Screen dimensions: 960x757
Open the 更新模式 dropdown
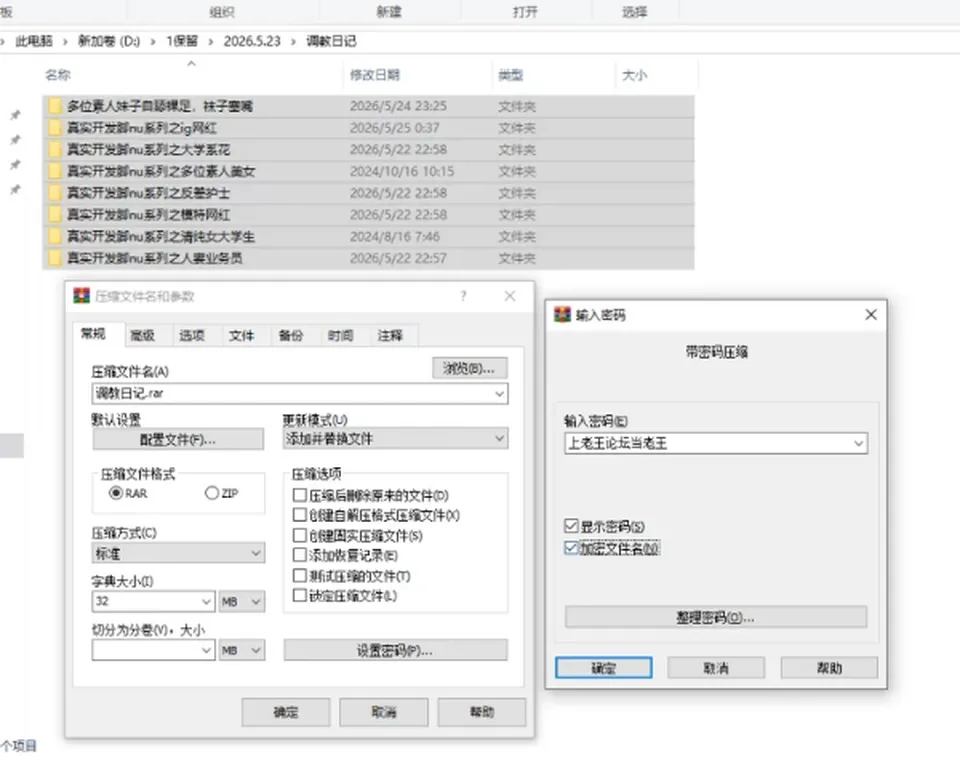[396, 439]
